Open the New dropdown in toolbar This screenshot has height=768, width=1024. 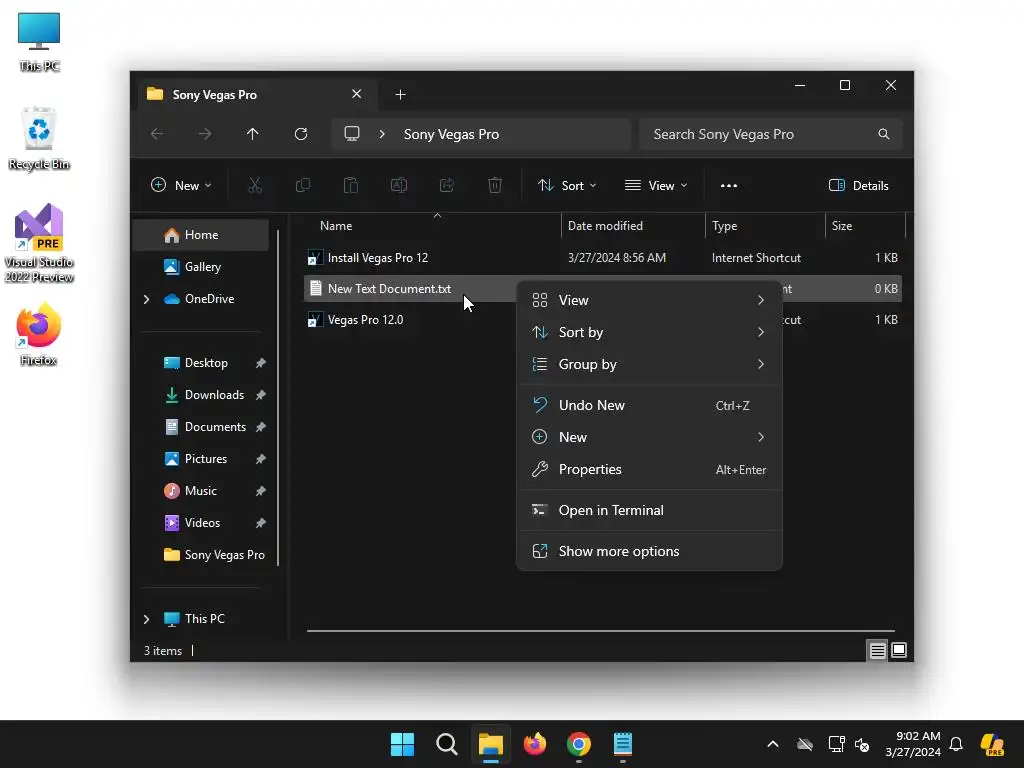[181, 185]
